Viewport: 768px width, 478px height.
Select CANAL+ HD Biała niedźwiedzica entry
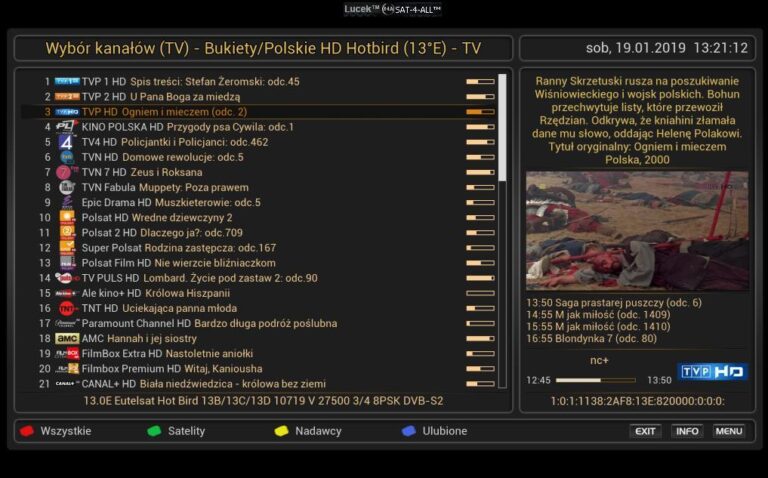point(259,384)
